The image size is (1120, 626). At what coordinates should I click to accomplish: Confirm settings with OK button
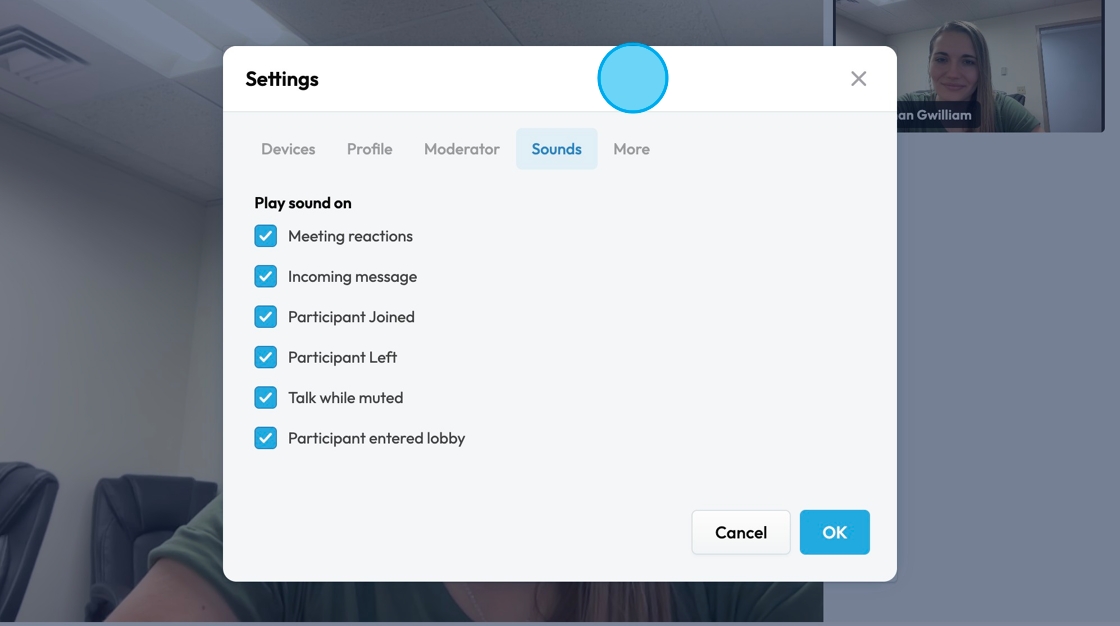834,532
